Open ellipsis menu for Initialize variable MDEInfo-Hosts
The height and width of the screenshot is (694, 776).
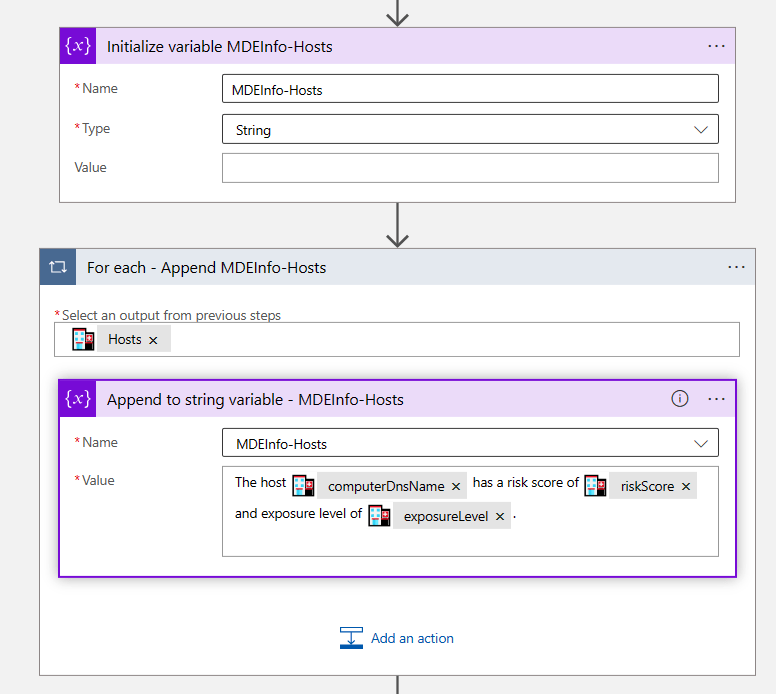[716, 46]
